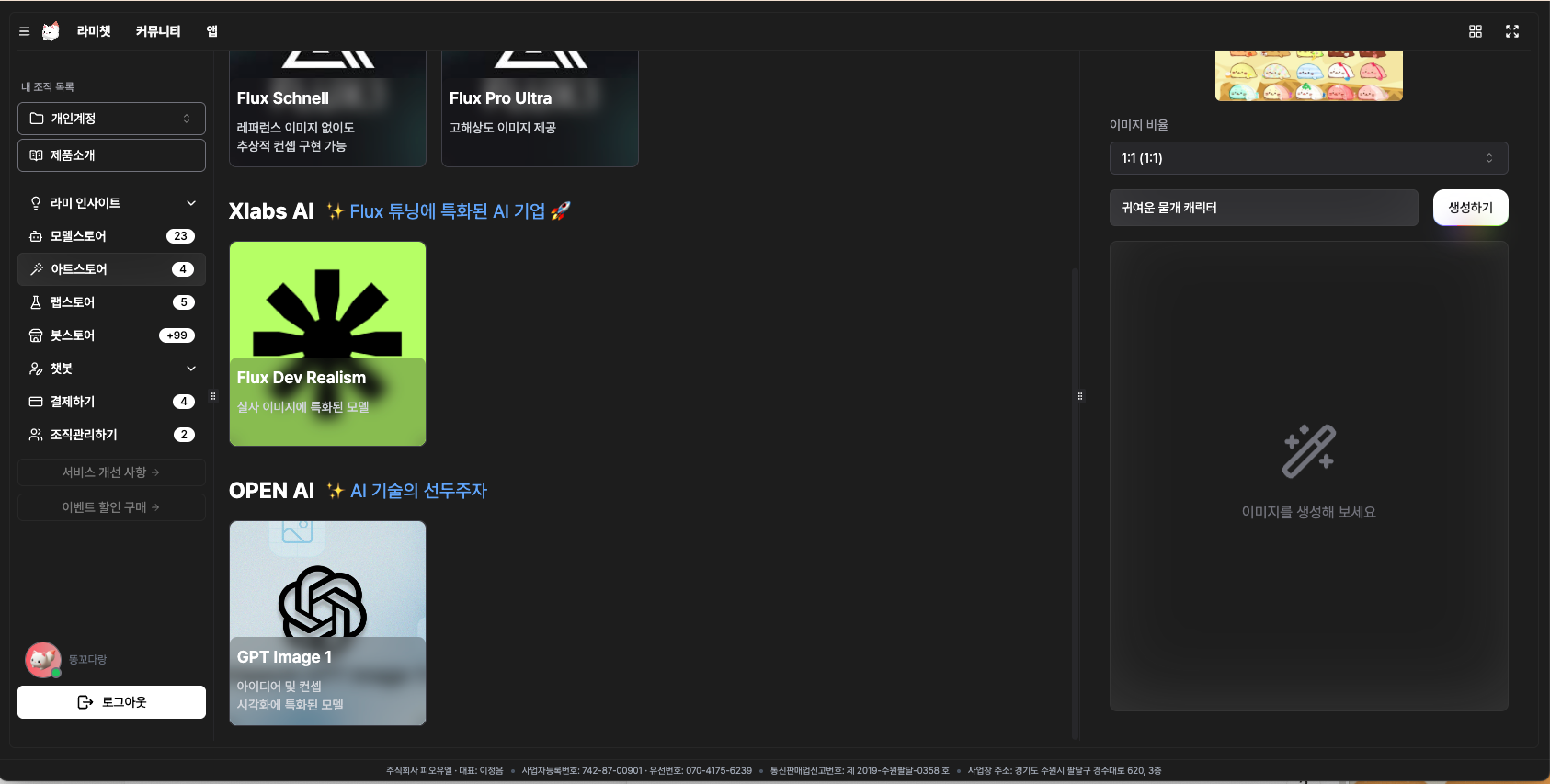Click the 랩스토어 flask icon
Image resolution: width=1550 pixels, height=784 pixels.
coord(36,302)
